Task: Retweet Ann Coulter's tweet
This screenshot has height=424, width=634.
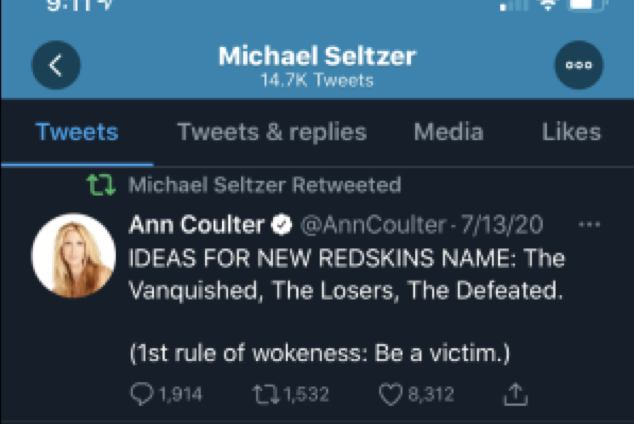Action: 265,395
